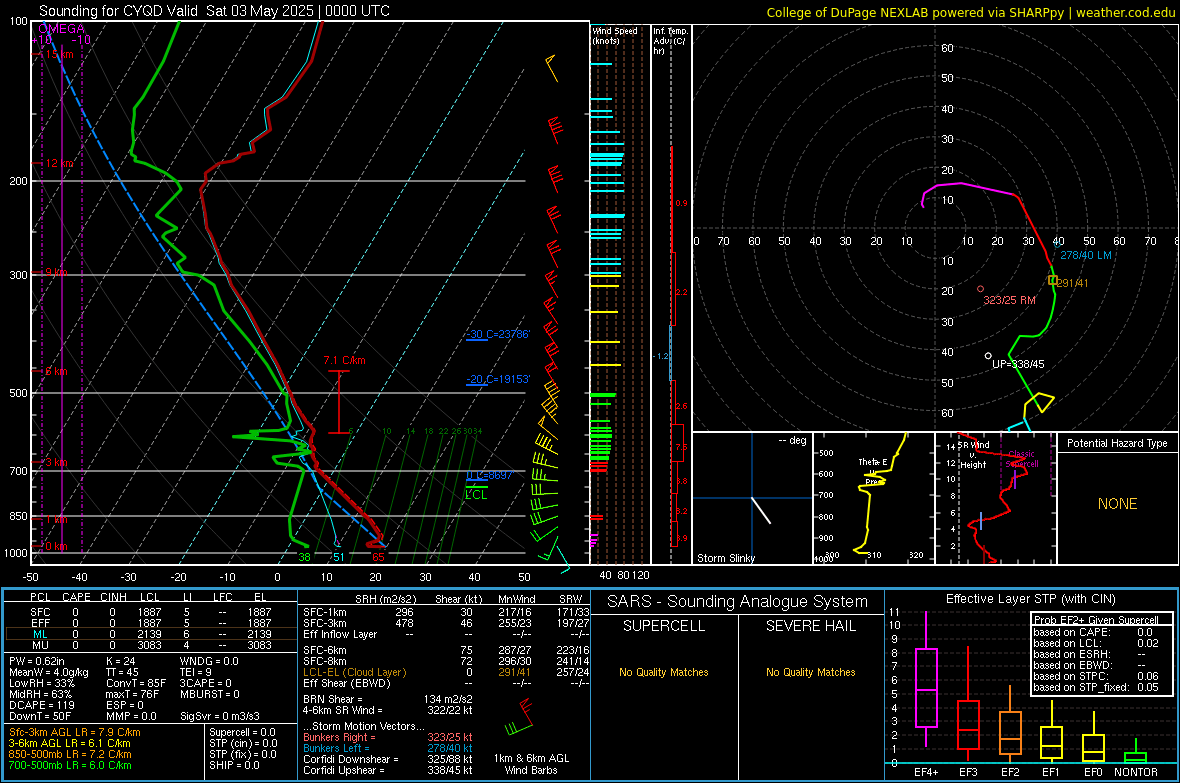Click the red 'Bunkers Right =' row
The width and height of the screenshot is (1180, 783).
pyautogui.click(x=388, y=737)
